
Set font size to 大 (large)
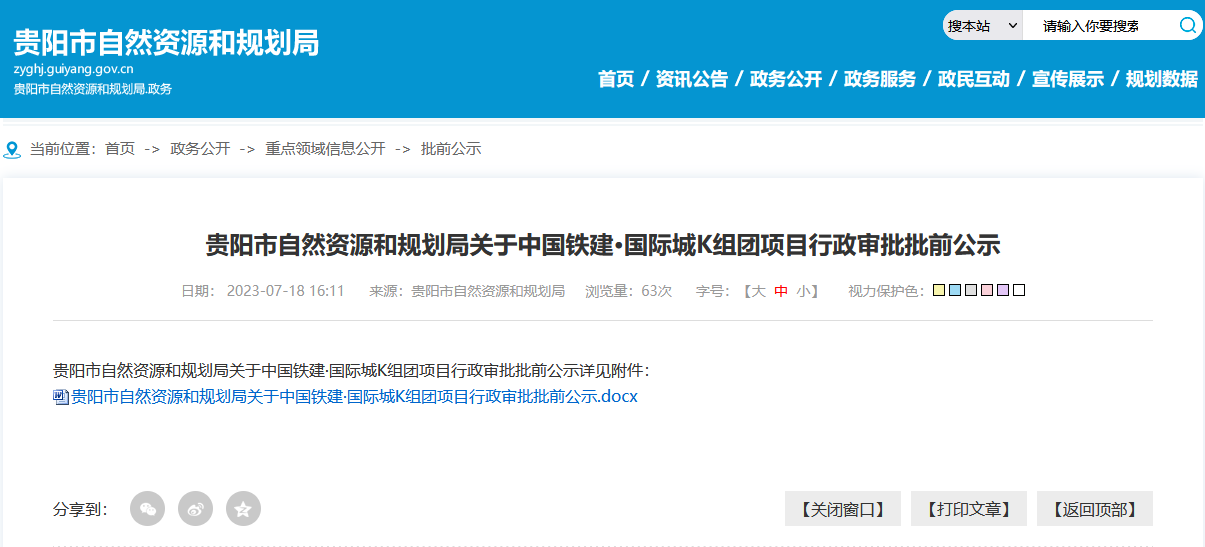click(758, 291)
